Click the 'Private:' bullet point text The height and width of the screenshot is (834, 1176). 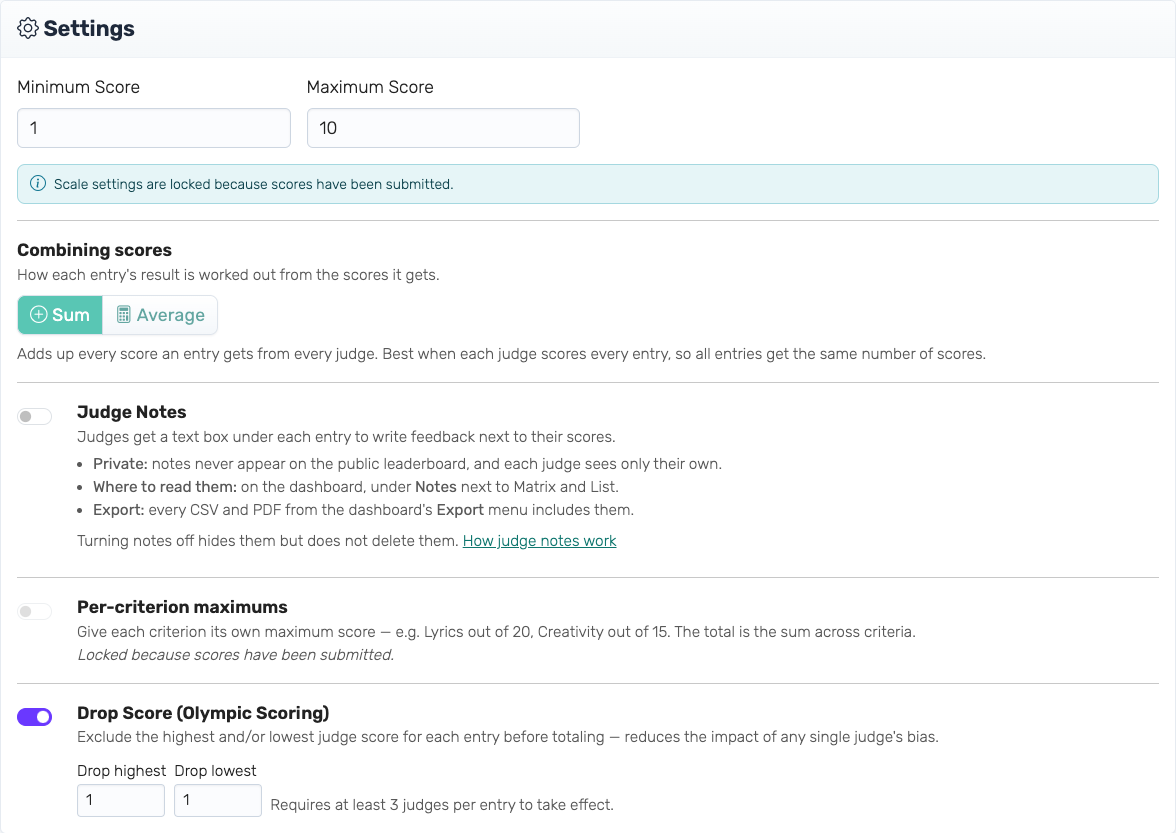407,464
